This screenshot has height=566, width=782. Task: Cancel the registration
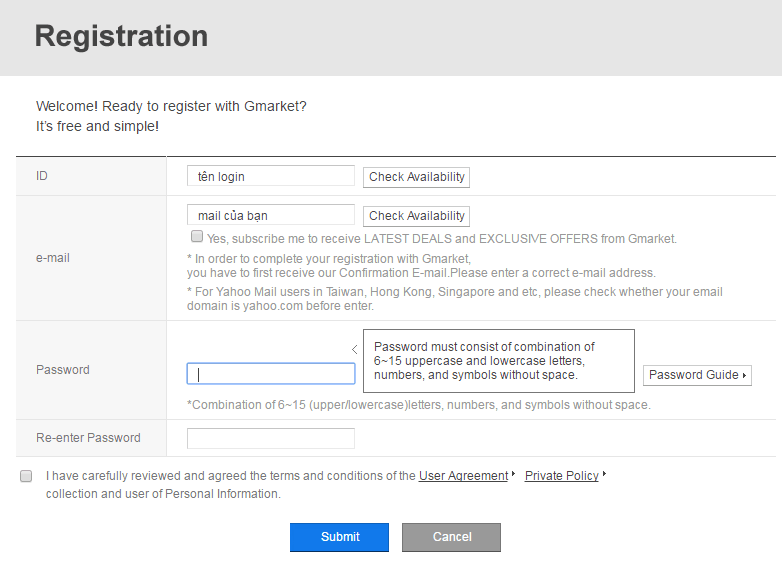[451, 537]
